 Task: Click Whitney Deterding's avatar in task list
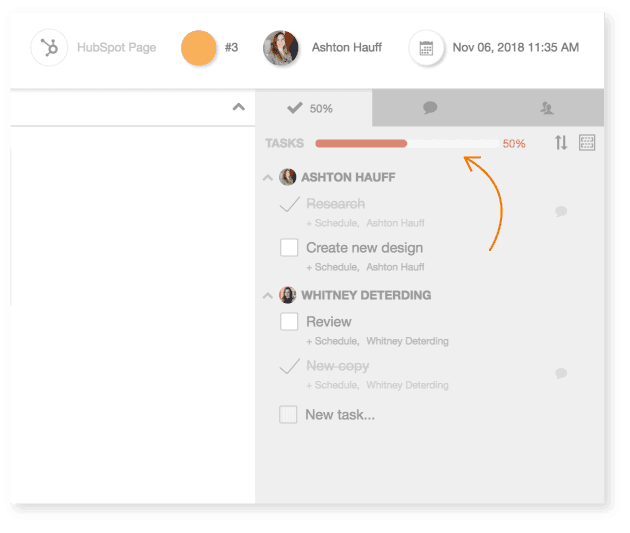click(x=288, y=295)
